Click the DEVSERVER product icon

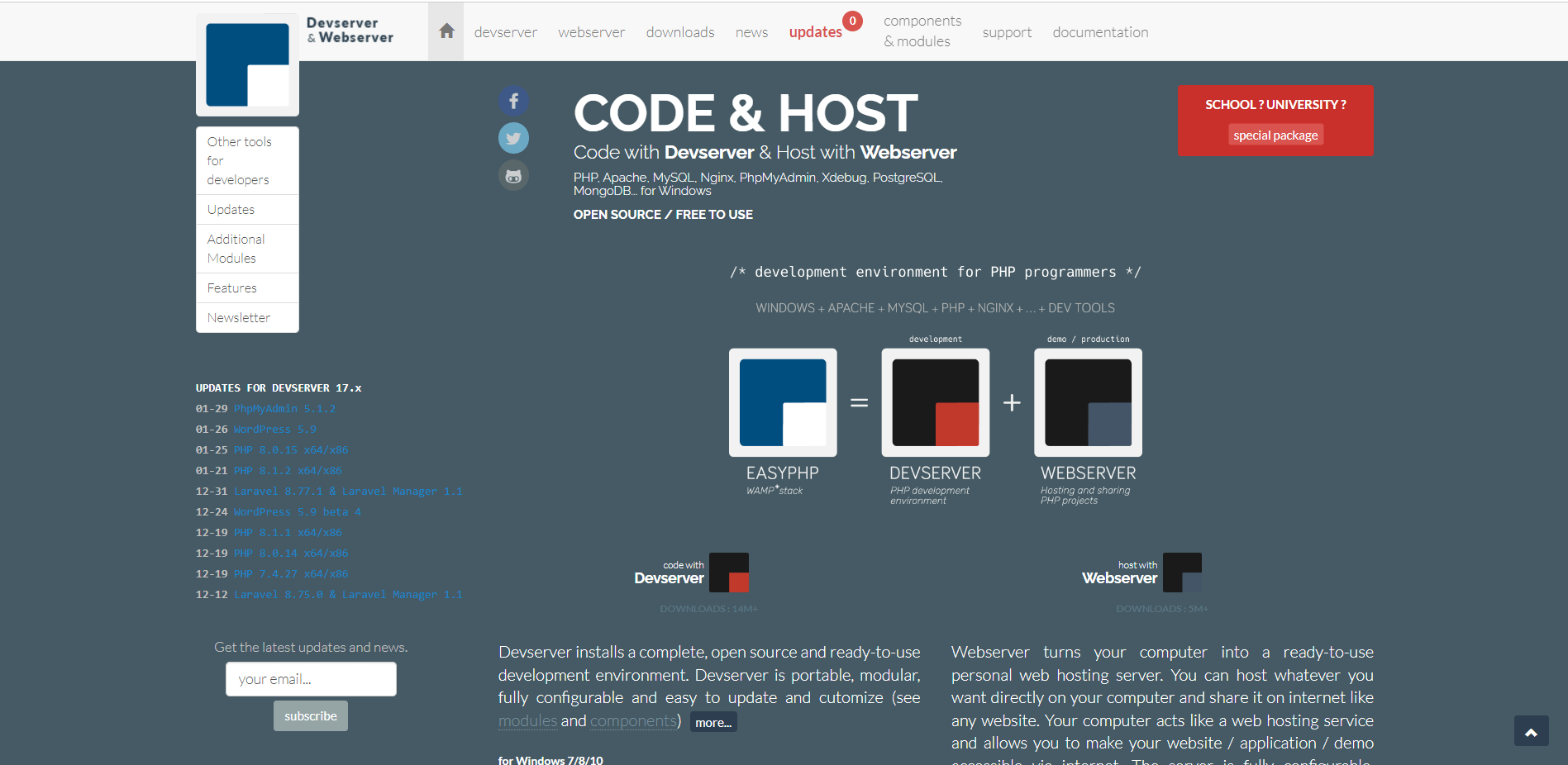[935, 402]
